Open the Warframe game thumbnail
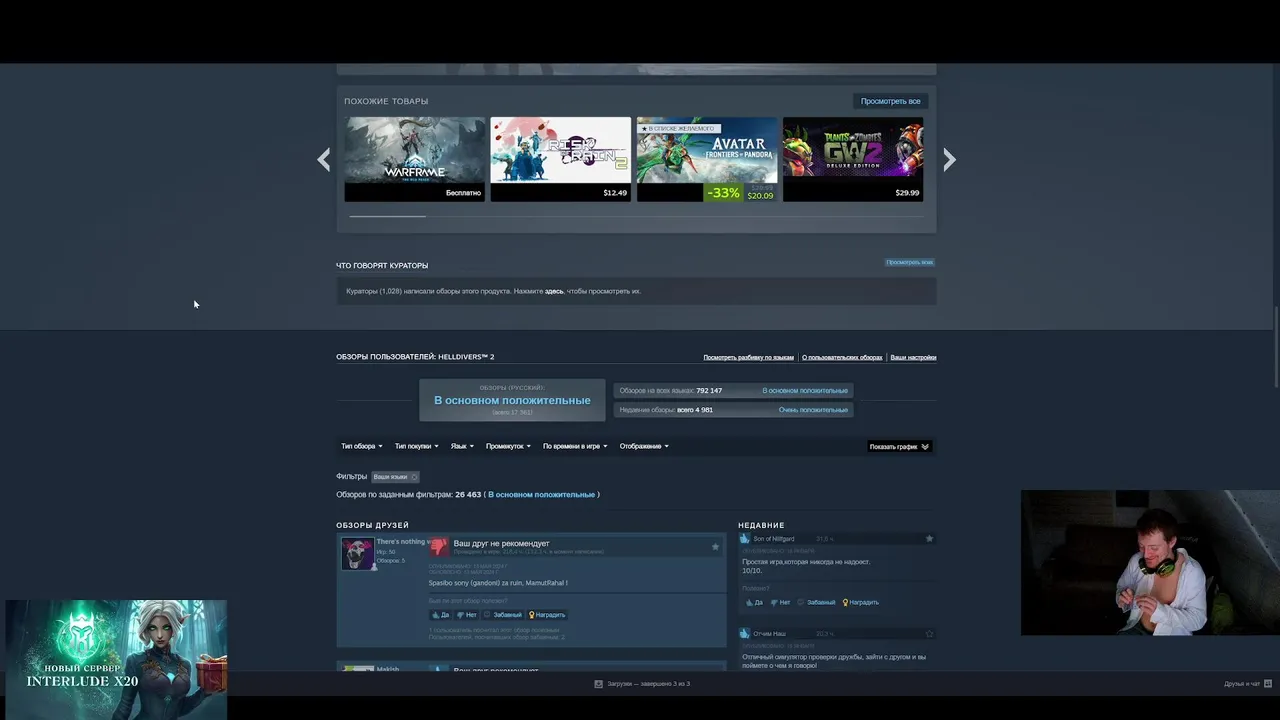1280x720 pixels. [x=415, y=159]
